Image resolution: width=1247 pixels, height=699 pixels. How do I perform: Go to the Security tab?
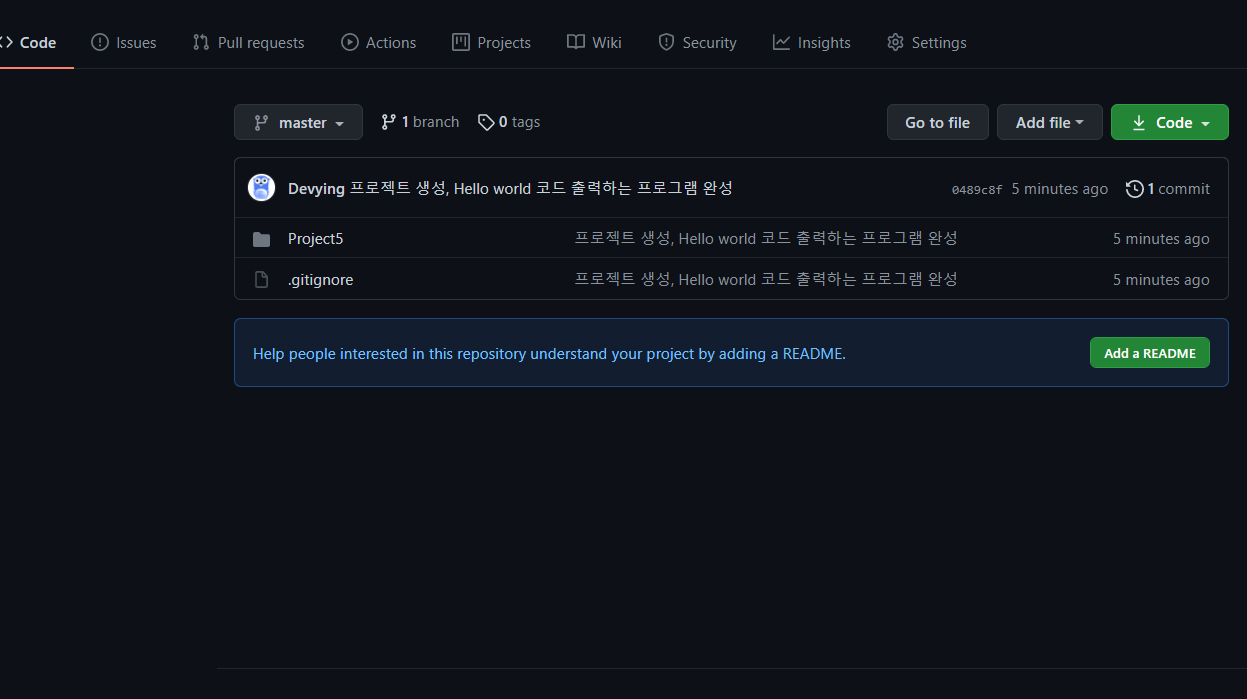tap(697, 43)
